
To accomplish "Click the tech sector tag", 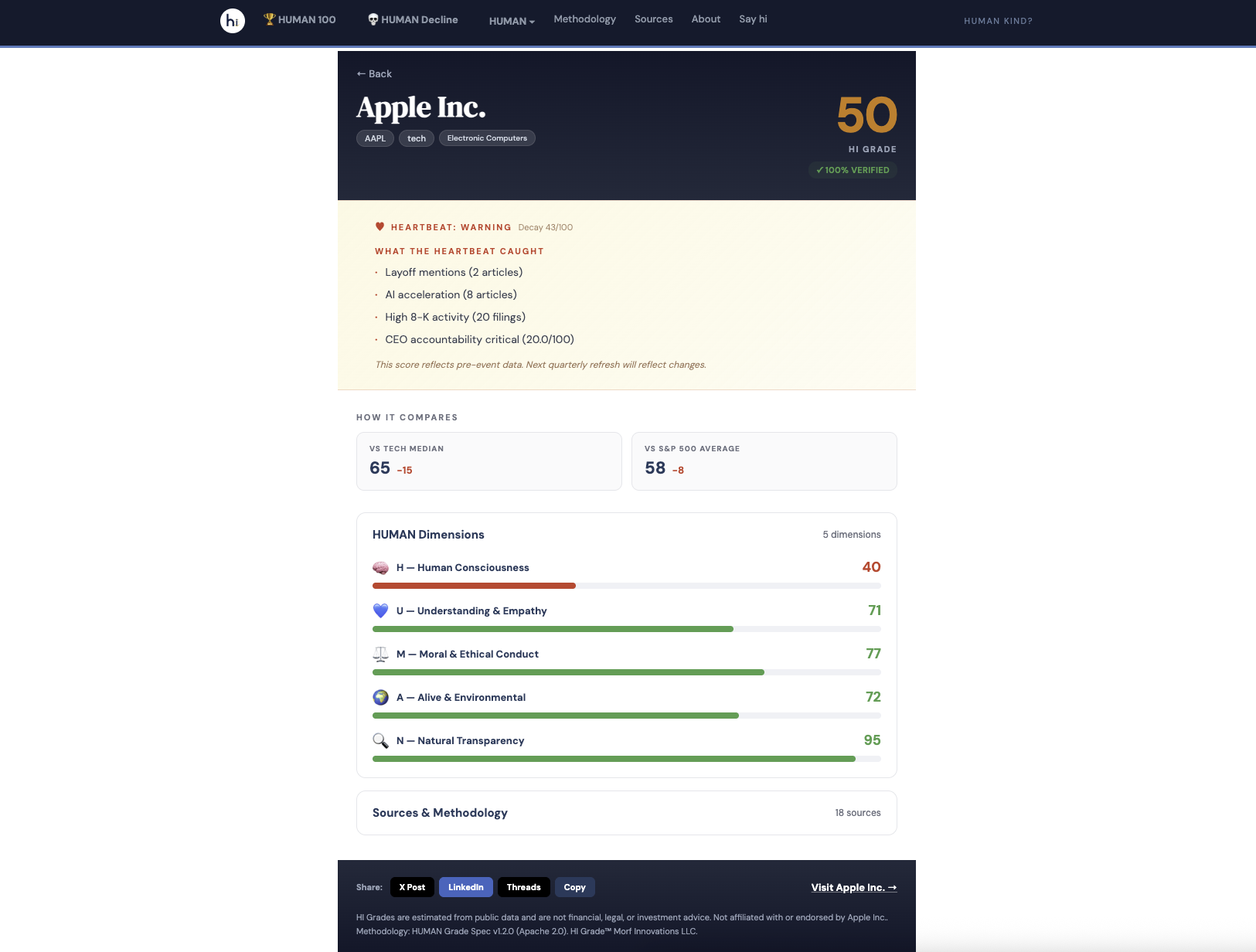I will (417, 138).
